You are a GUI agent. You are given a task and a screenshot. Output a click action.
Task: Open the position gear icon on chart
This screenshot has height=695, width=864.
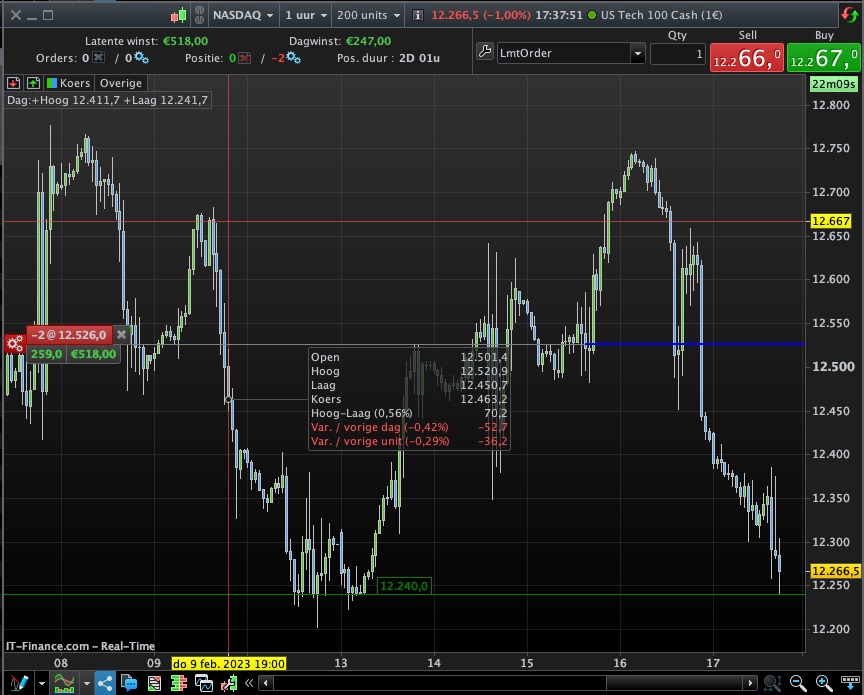pos(15,344)
